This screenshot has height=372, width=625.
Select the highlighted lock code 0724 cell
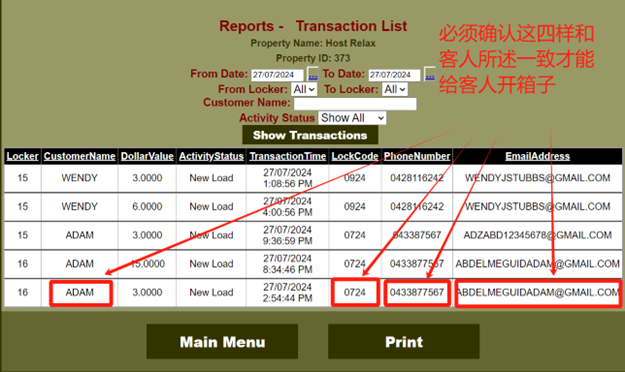pos(355,293)
